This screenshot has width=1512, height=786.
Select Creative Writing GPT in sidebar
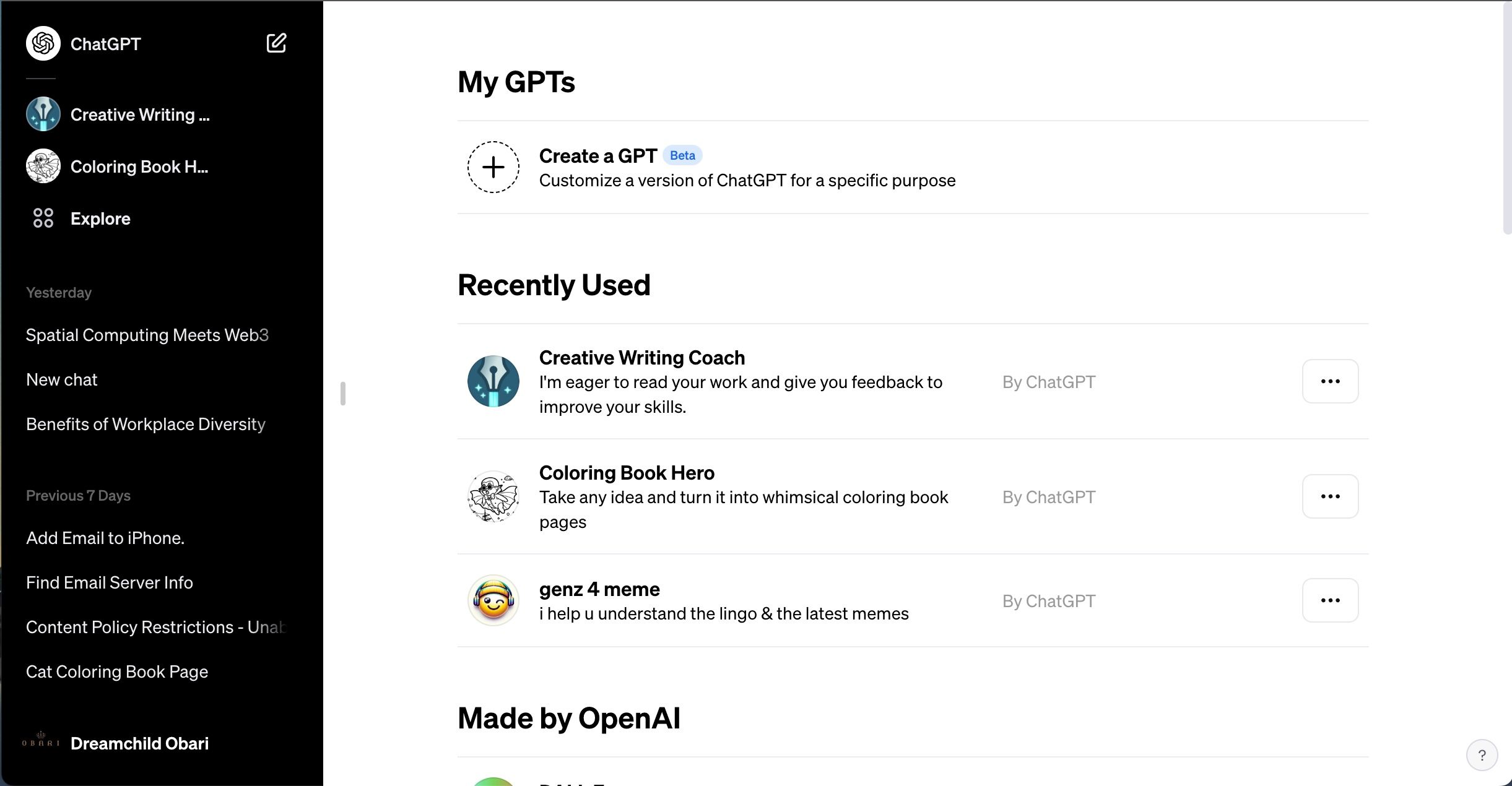[140, 114]
